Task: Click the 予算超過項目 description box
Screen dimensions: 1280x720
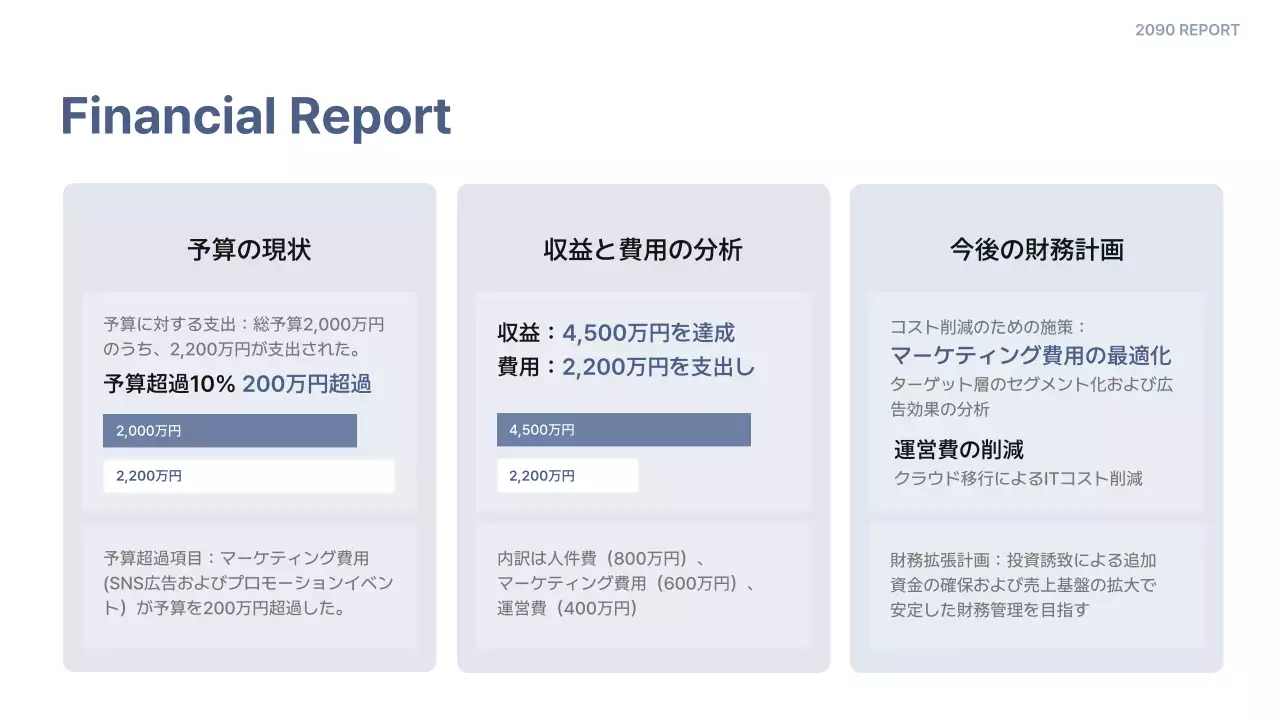Action: click(249, 583)
